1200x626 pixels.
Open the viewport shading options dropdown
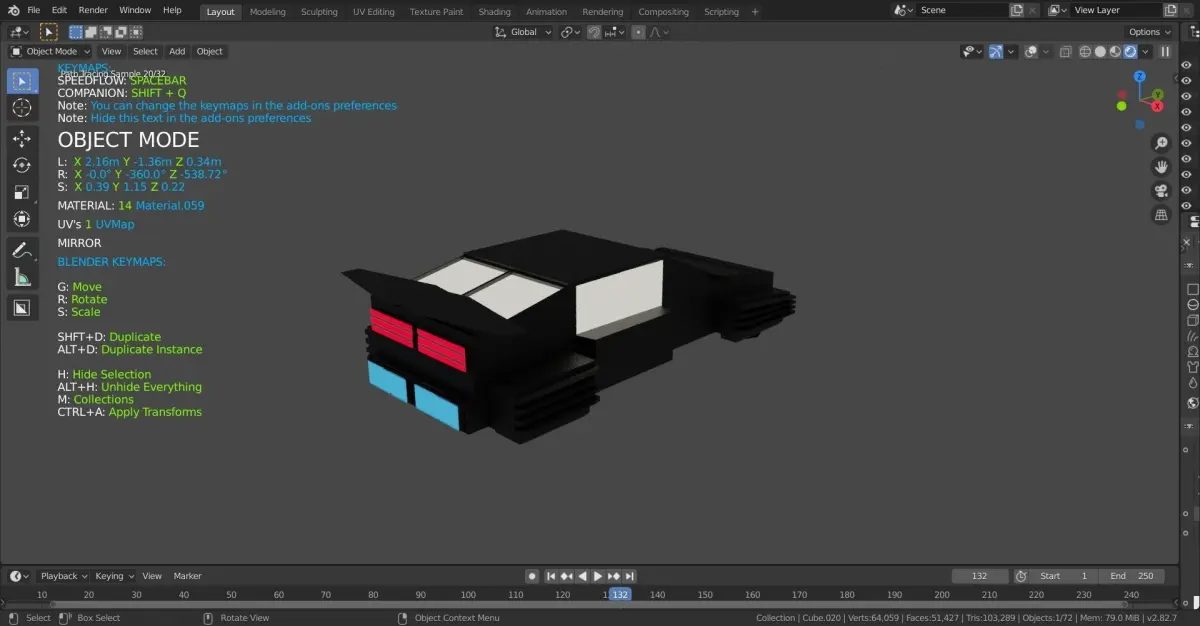1145,52
